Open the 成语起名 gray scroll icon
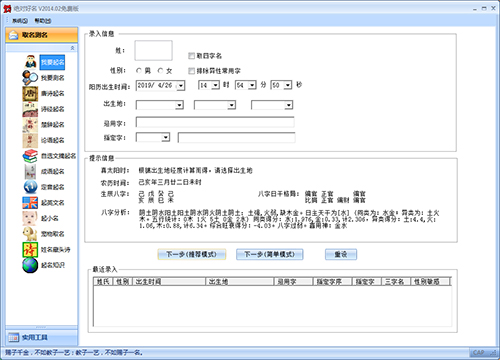The height and width of the screenshot is (360, 500). tap(30, 171)
